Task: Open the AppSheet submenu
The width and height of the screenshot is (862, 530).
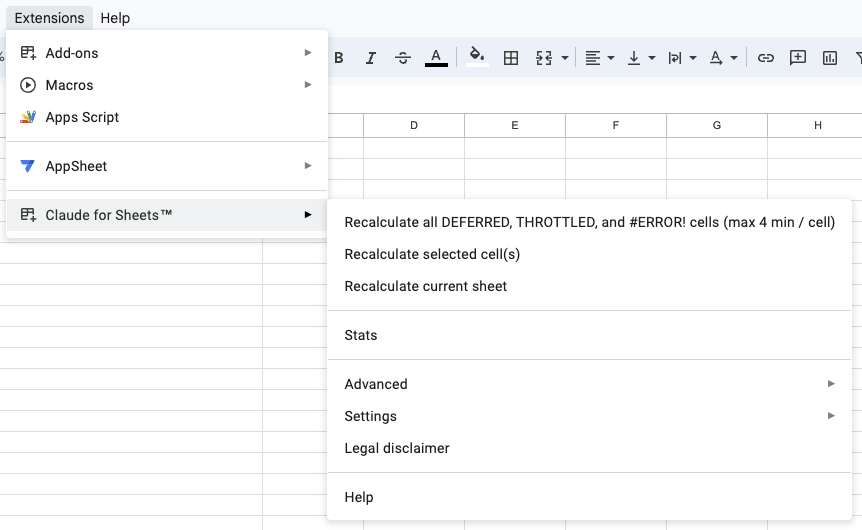Action: [167, 166]
